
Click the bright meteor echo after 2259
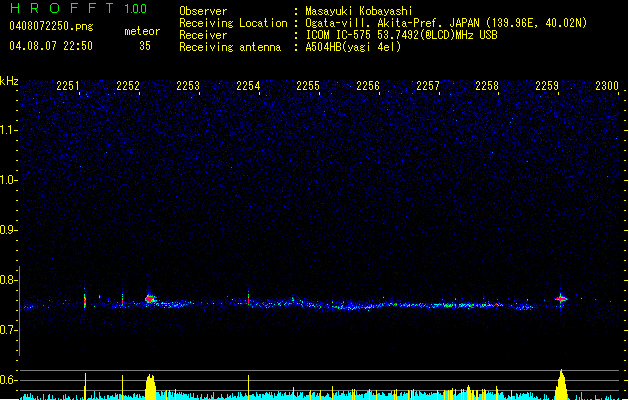561,298
